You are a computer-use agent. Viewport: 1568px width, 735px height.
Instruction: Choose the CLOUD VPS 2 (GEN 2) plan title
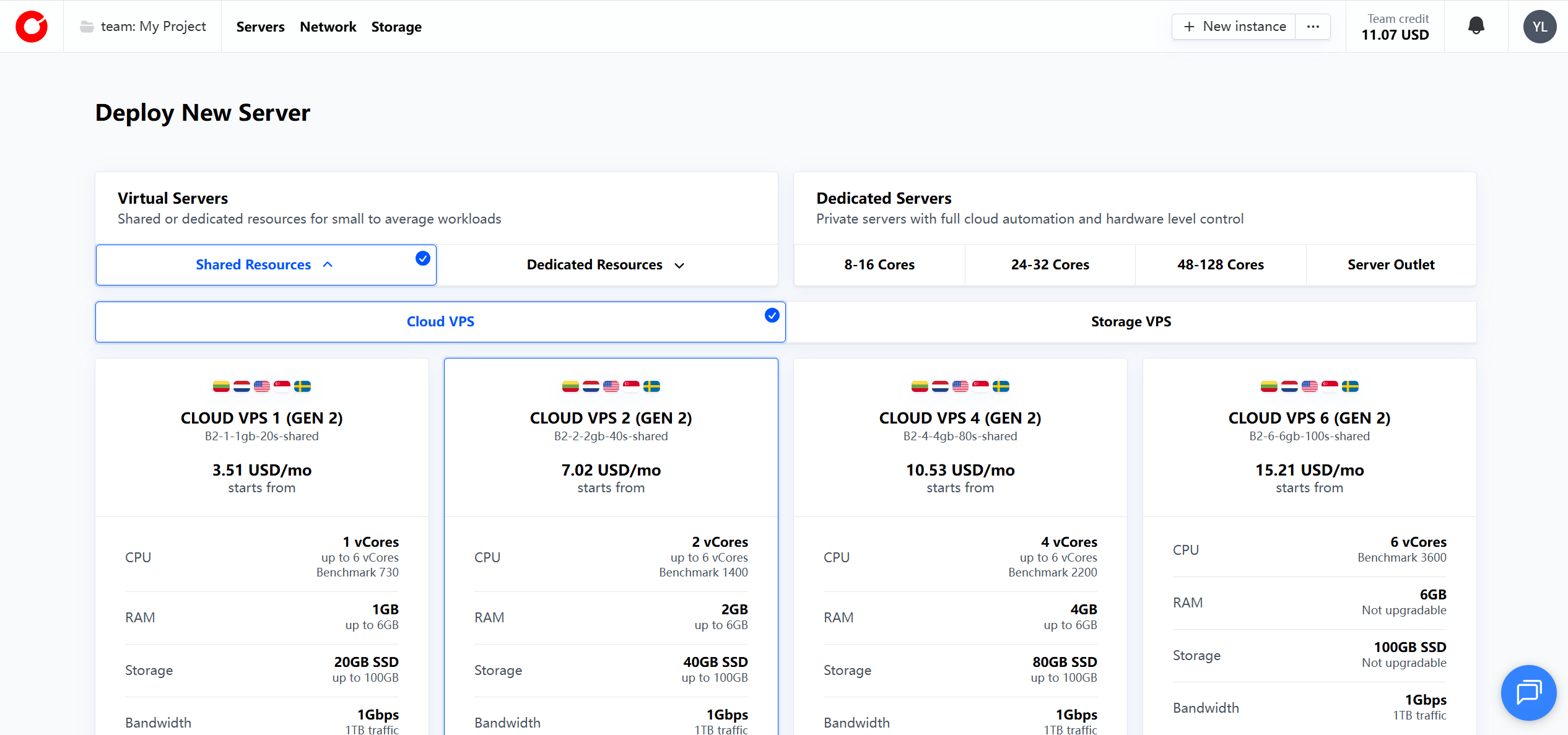pos(611,418)
